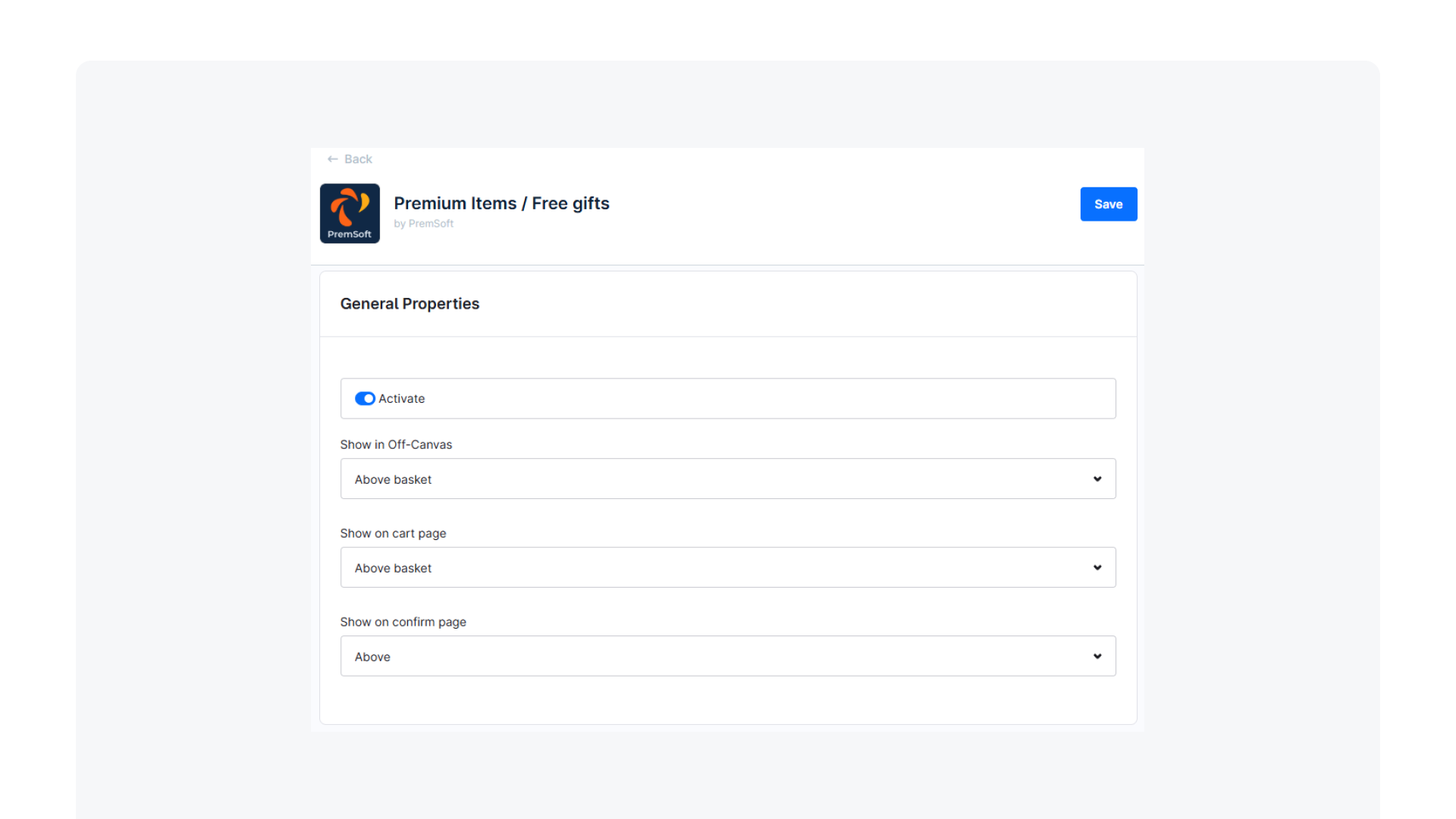Click chevron arrow of confirm page select
Screen dimensions: 1456x819
[x=1097, y=657]
